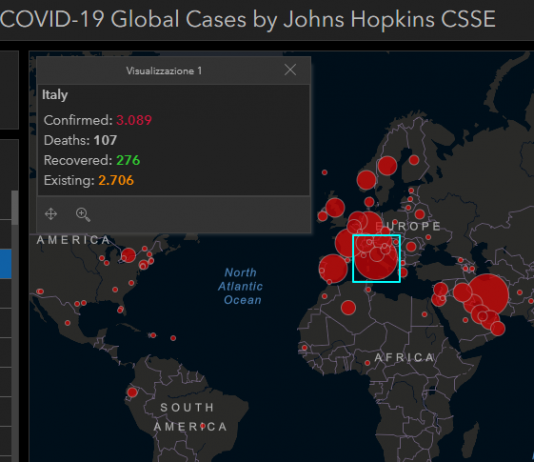Click the left panel vertical scrollbar
This screenshot has height=462, width=534.
15,208
